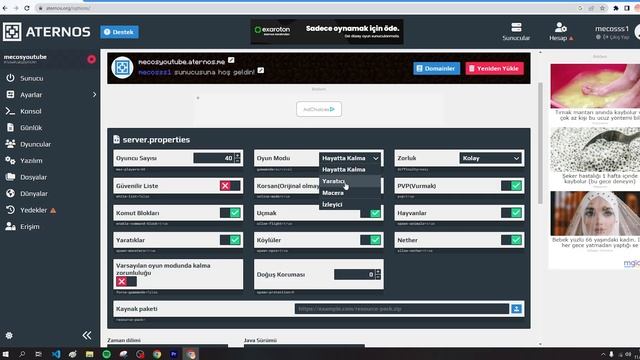Toggle the Uçmak switch
Viewport: 640px width, 360px height.
click(371, 213)
